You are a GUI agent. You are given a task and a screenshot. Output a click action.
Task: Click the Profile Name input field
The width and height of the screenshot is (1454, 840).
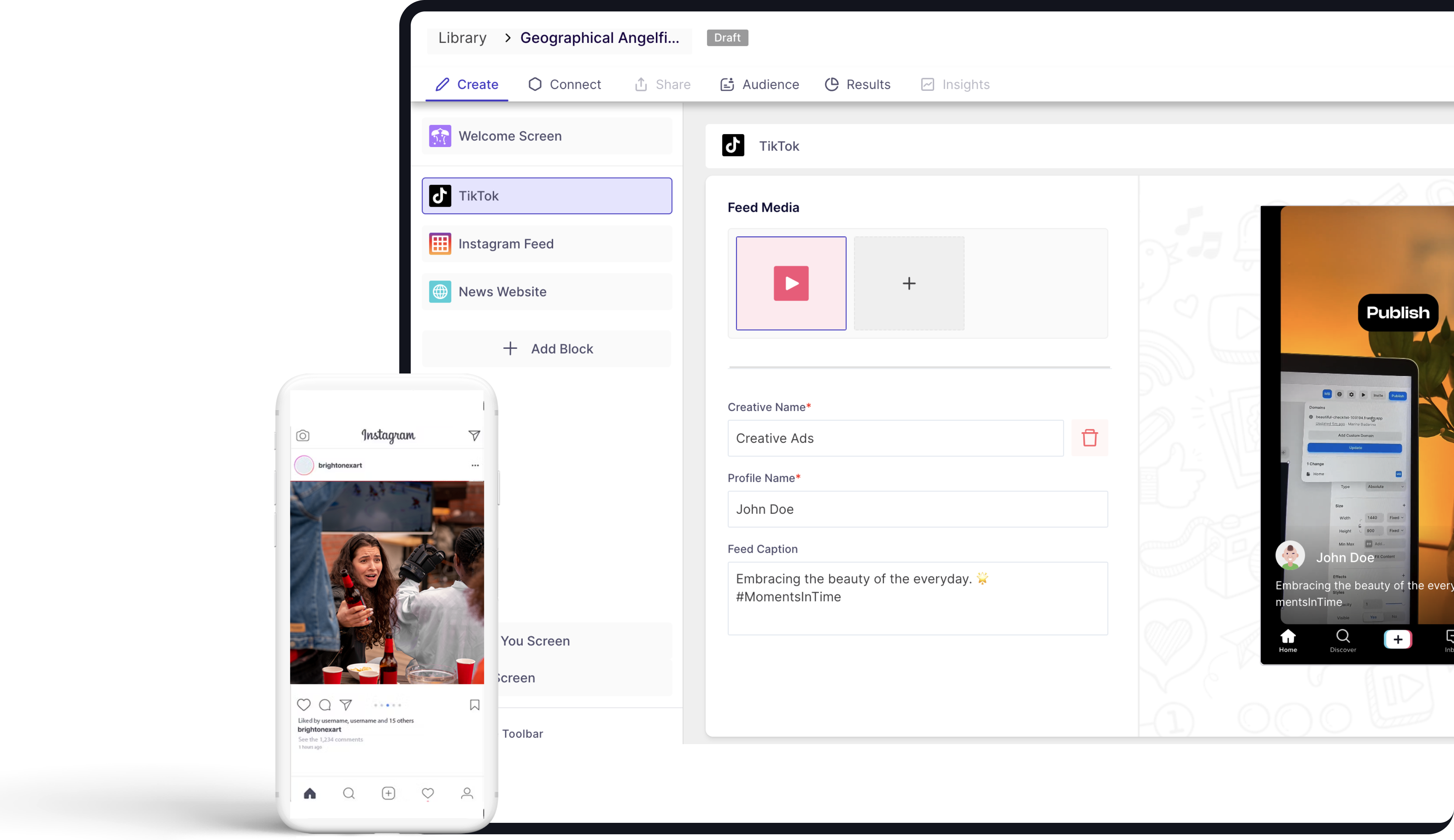(917, 509)
